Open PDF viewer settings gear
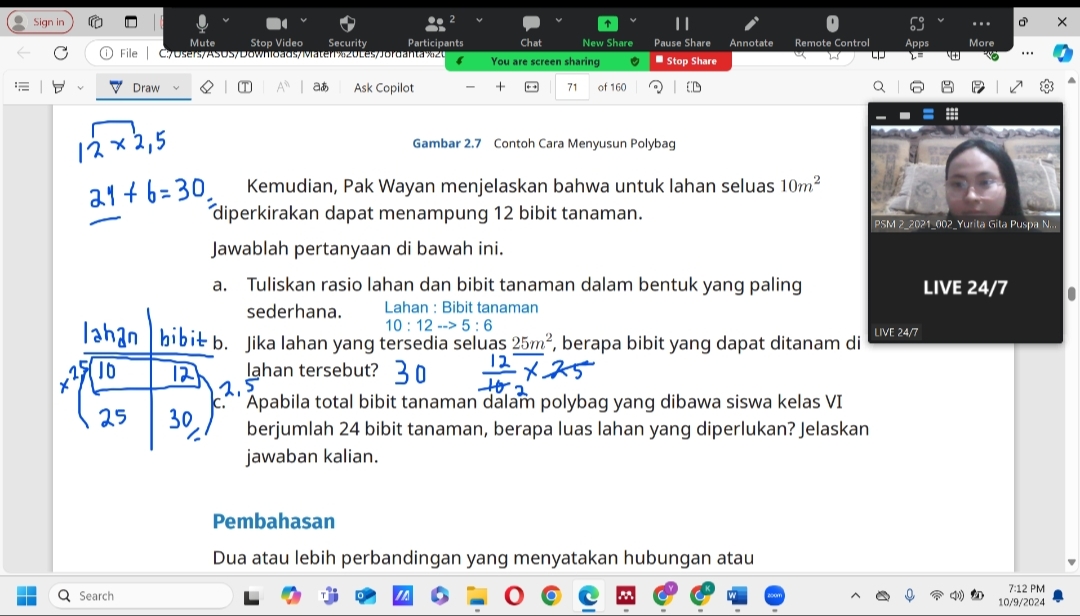1080x616 pixels. coord(1047,87)
